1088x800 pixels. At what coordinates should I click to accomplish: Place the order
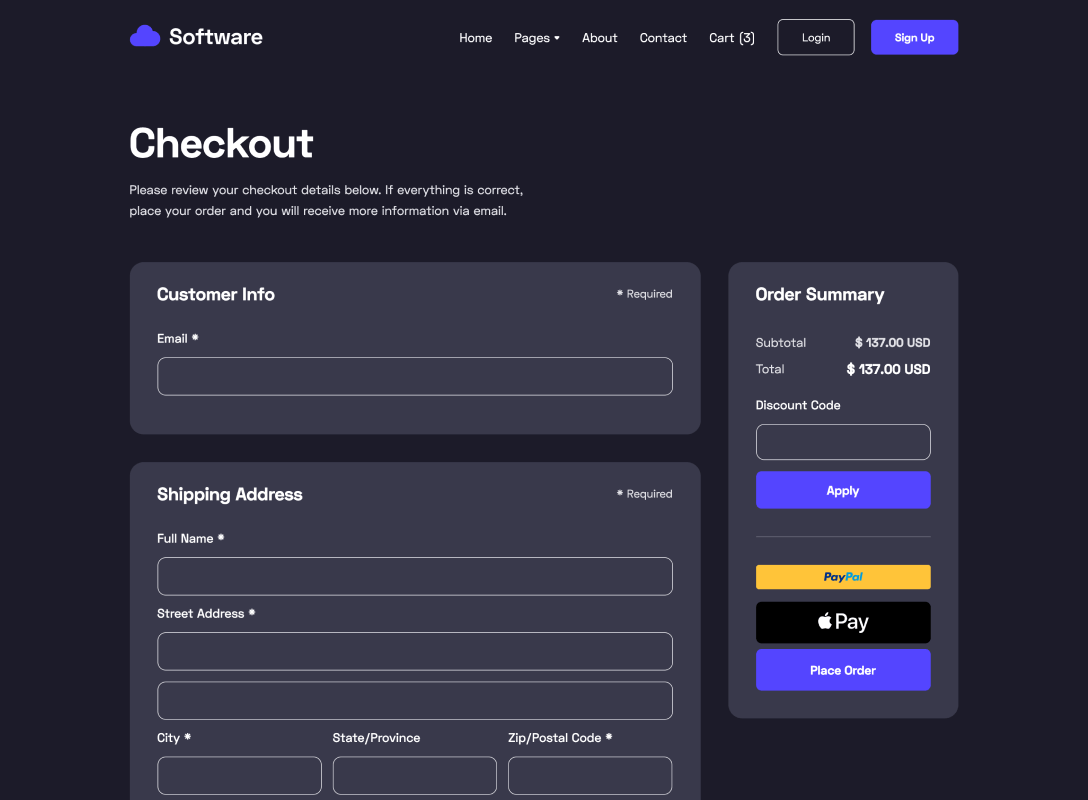click(x=843, y=670)
